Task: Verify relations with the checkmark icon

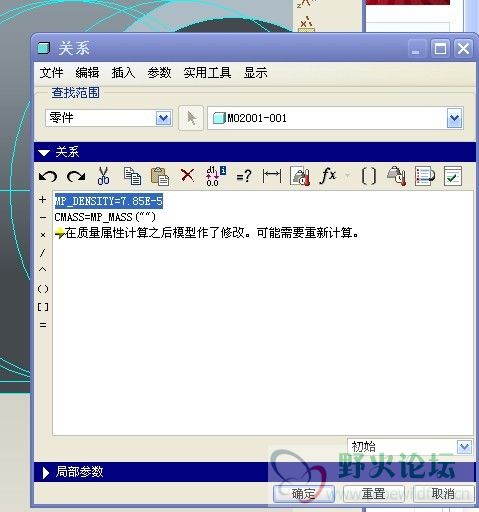Action: pyautogui.click(x=453, y=176)
